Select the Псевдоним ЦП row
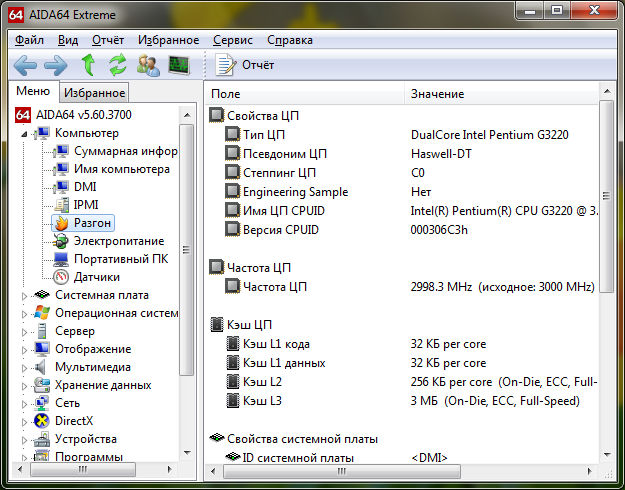The width and height of the screenshot is (625, 490). [403, 154]
